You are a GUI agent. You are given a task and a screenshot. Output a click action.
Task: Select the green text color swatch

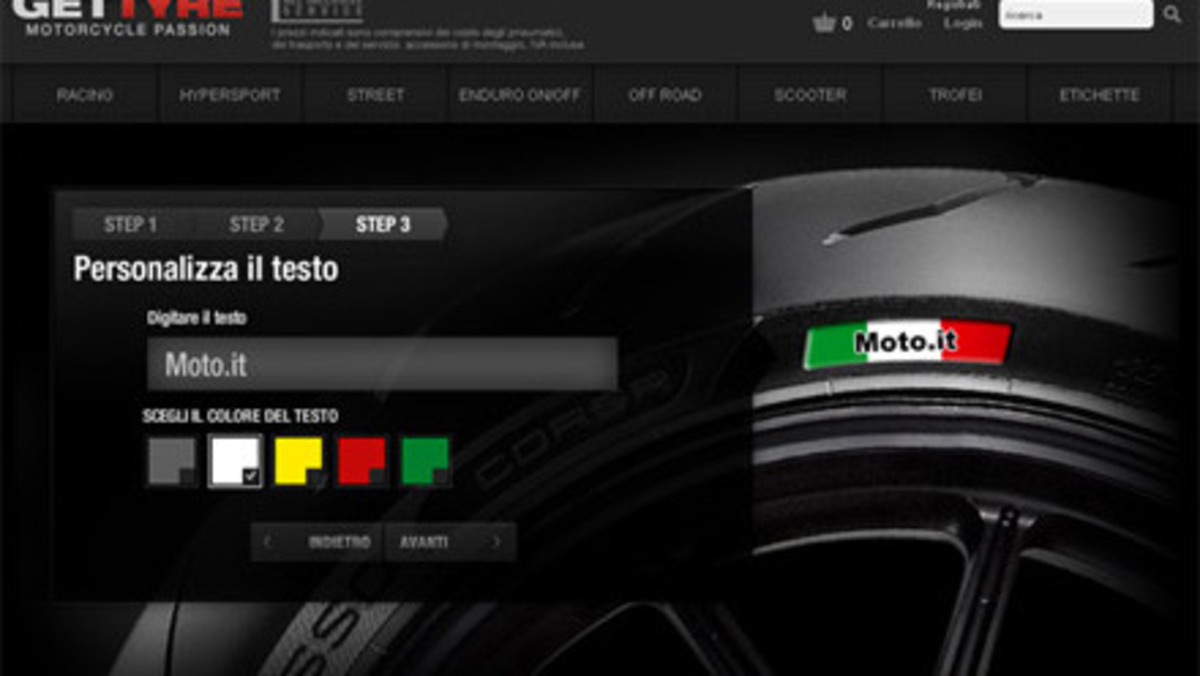425,461
